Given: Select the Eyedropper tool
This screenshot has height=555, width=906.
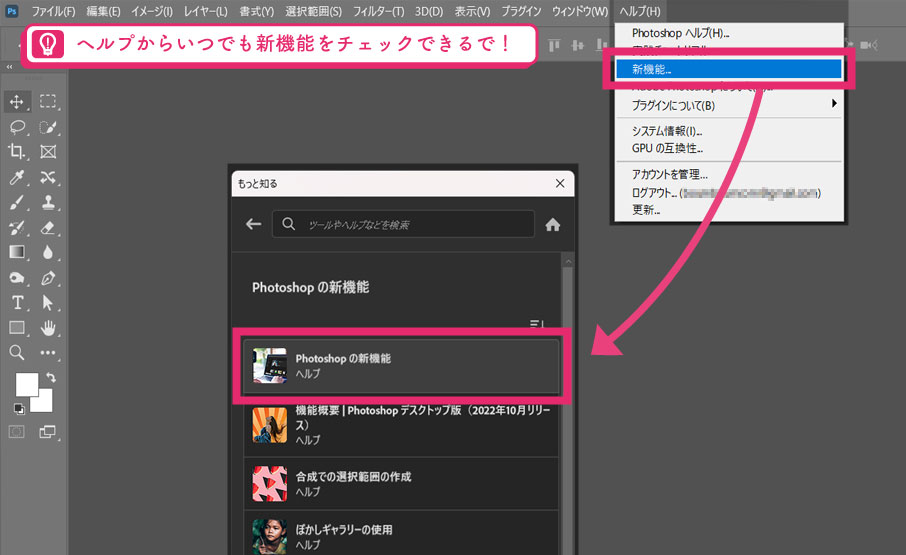Looking at the screenshot, I should point(17,177).
